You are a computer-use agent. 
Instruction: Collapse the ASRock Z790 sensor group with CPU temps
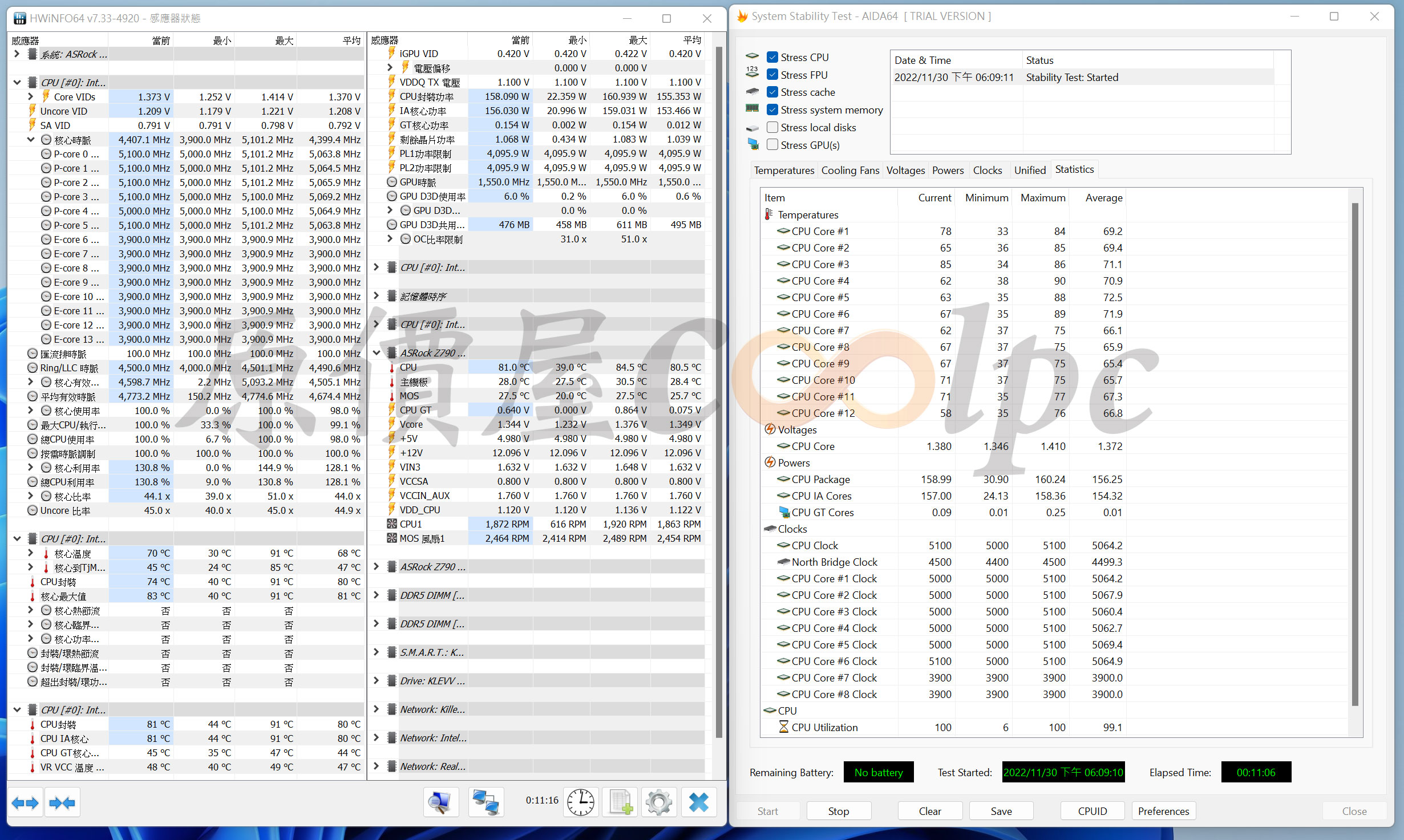[x=377, y=353]
